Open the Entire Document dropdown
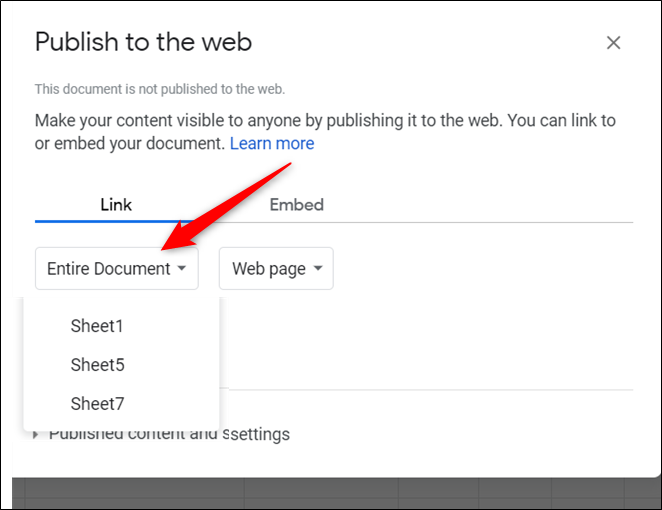Image resolution: width=662 pixels, height=510 pixels. tap(116, 269)
